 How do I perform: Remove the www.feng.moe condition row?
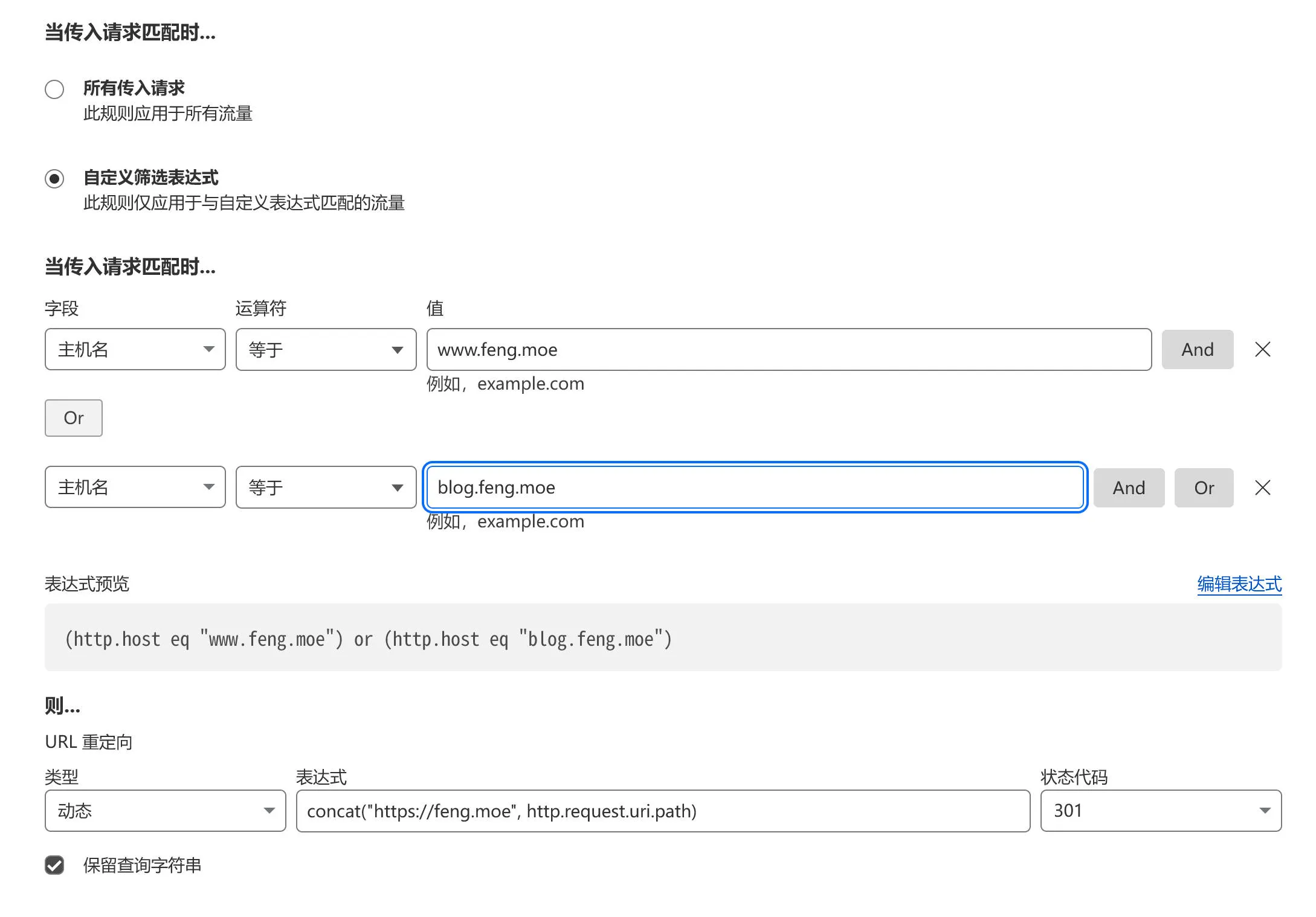1263,349
